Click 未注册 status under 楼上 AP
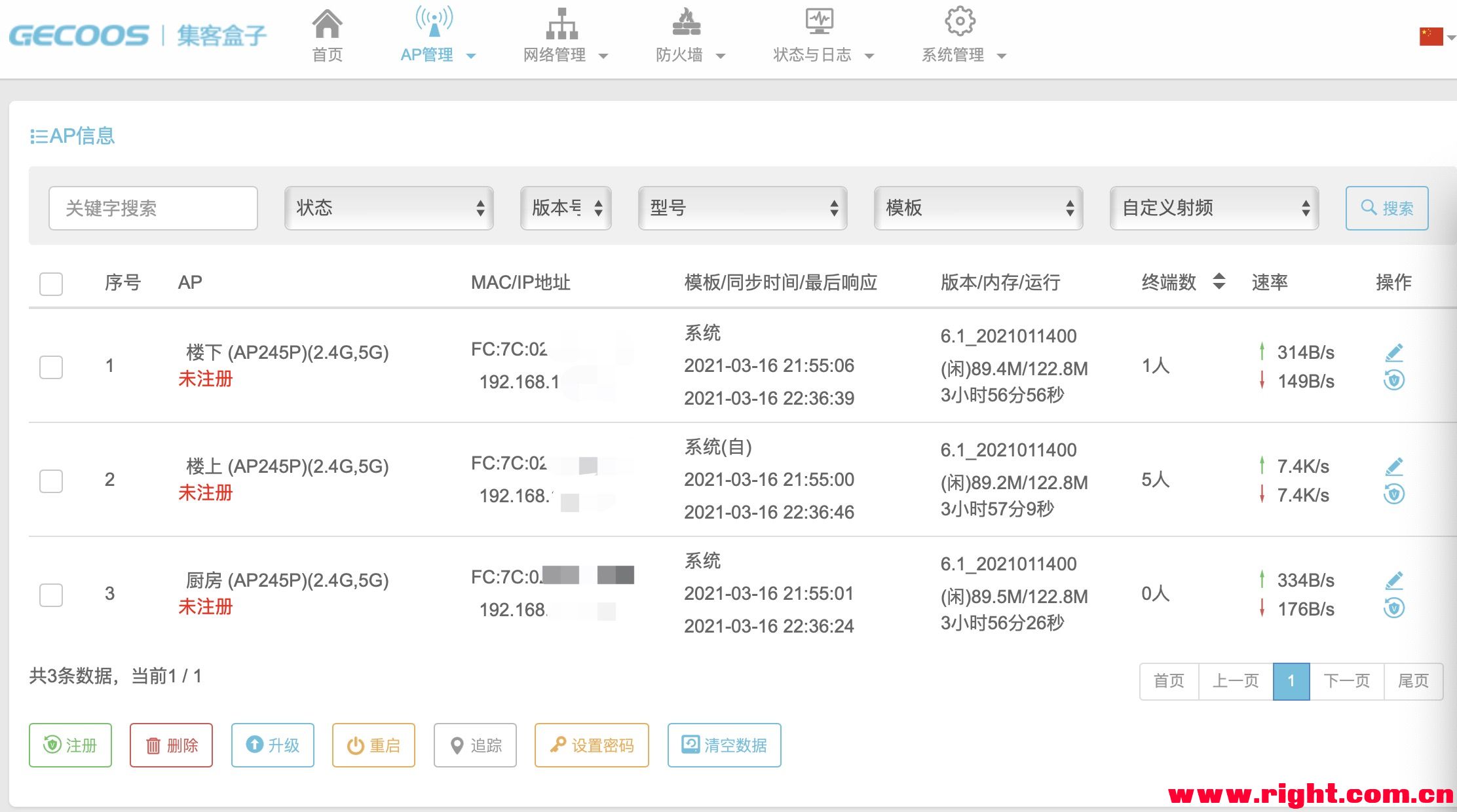Screen dimensions: 1457x812 click(206, 493)
